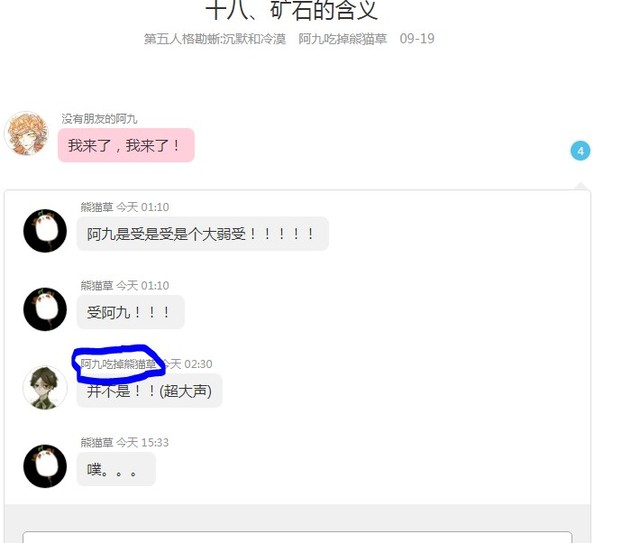
Task: Click the comment 阿九是受是受是个大弱受！！！！！
Action: [203, 234]
